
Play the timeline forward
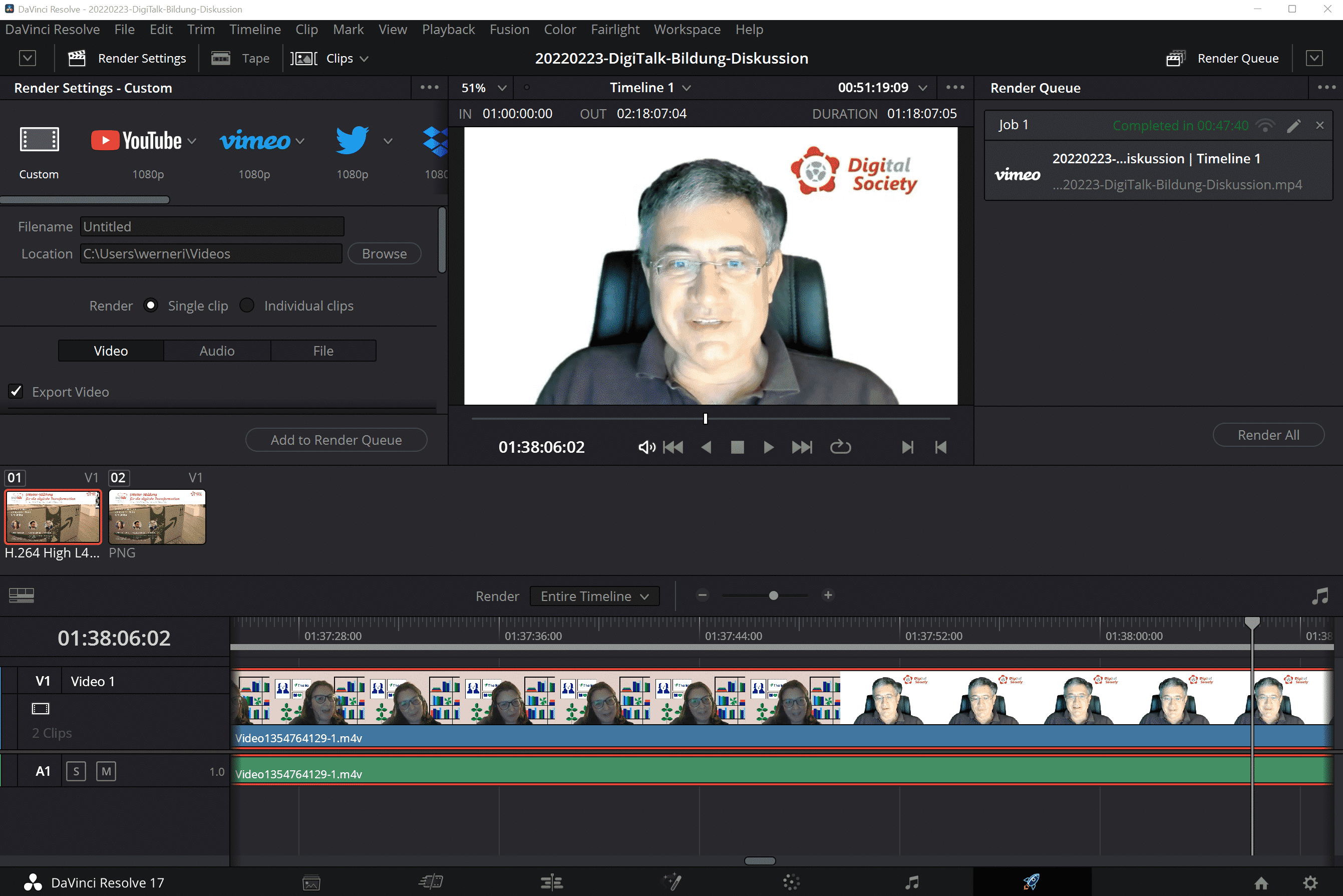tap(769, 447)
